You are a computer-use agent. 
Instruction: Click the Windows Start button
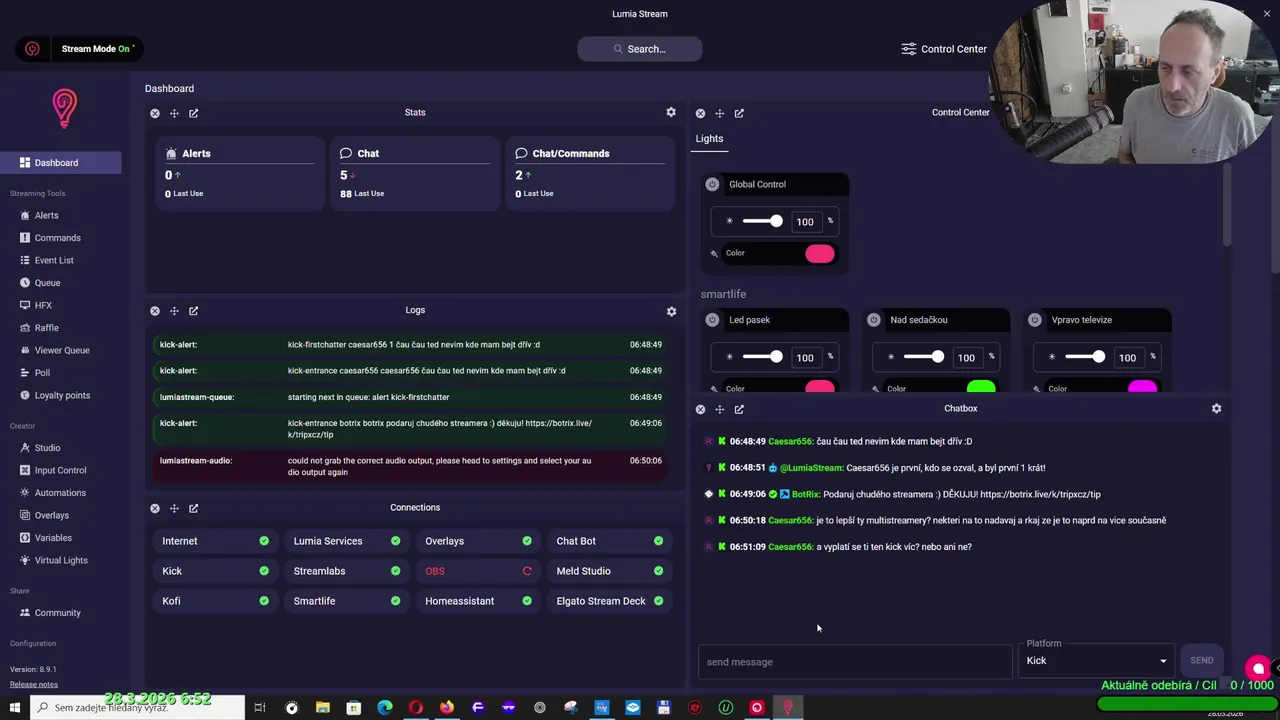pos(14,707)
